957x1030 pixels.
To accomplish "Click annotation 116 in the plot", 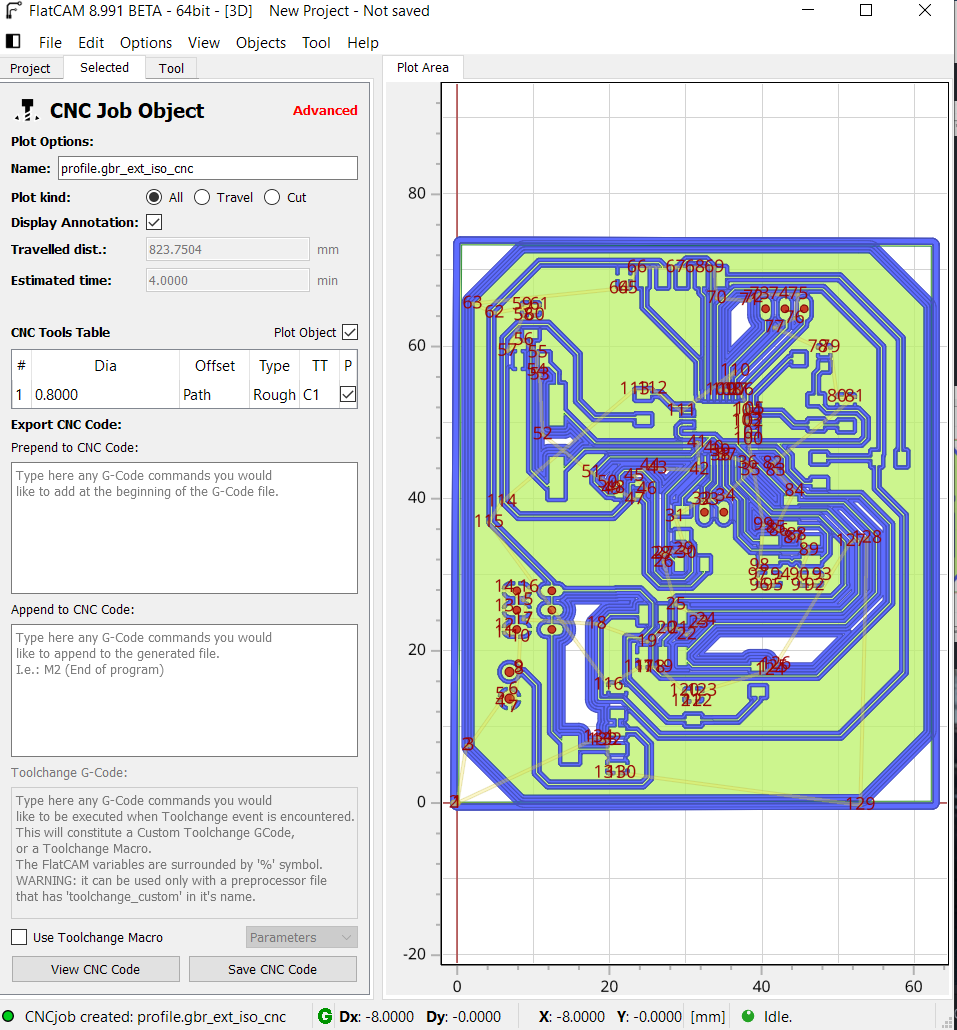I will 609,684.
